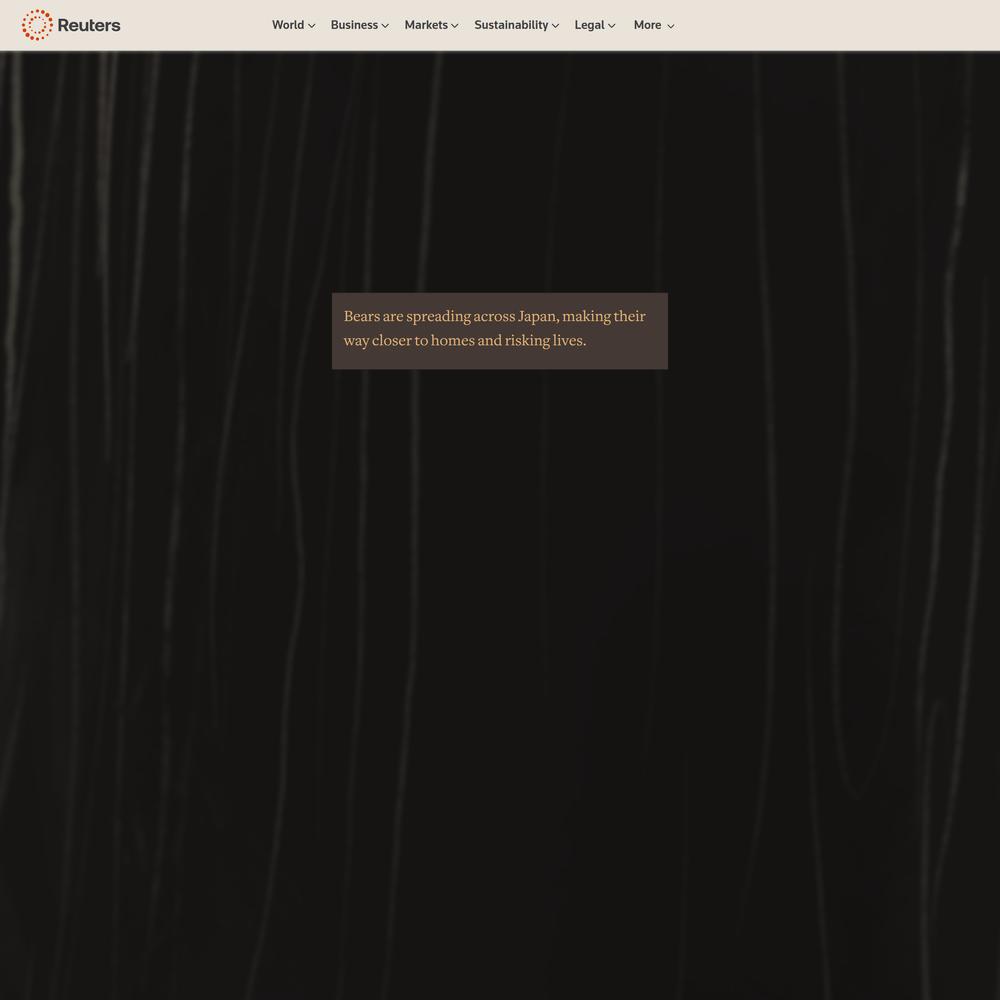Open the Business menu
This screenshot has width=1000, height=1000.
[x=354, y=25]
